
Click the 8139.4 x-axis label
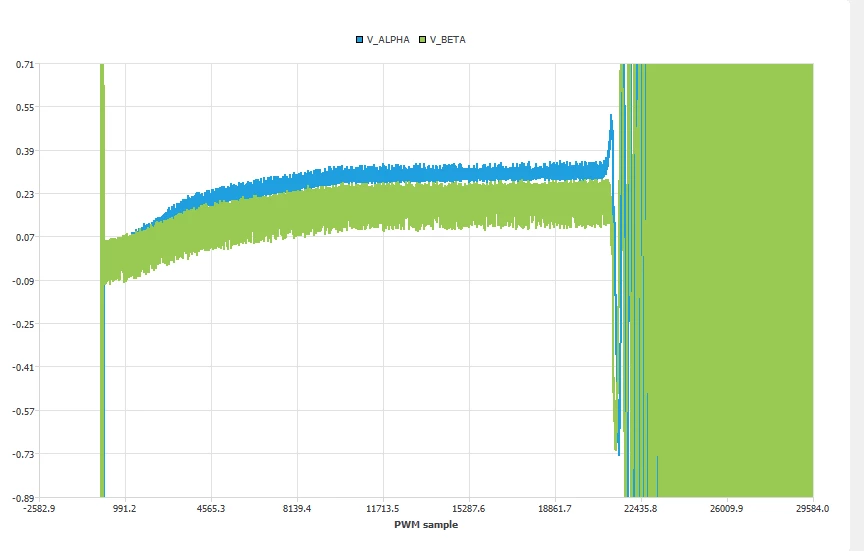click(297, 509)
